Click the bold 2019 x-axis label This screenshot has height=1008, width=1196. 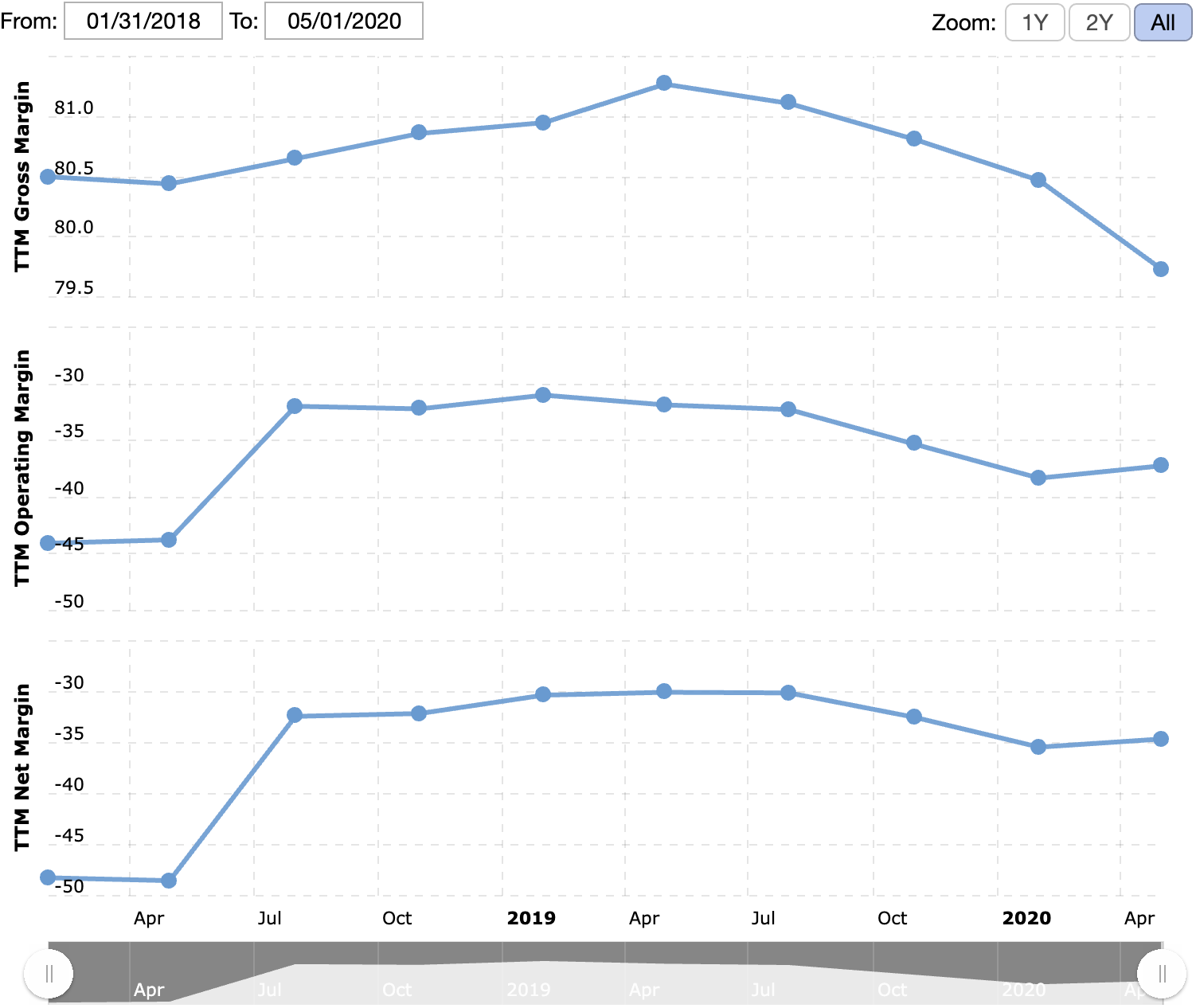point(531,918)
